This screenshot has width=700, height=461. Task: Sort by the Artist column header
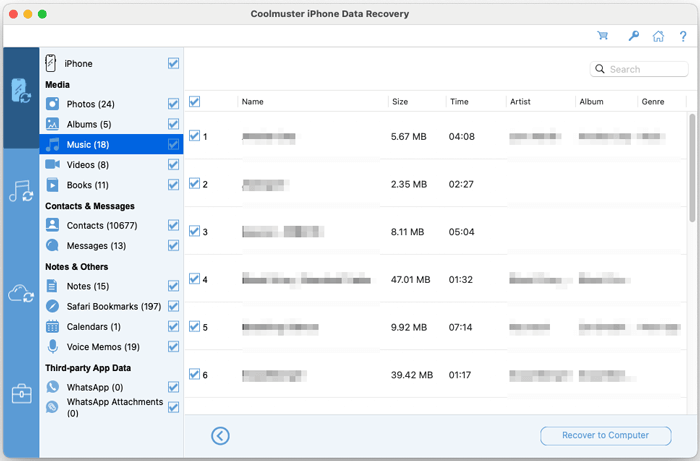click(x=520, y=102)
